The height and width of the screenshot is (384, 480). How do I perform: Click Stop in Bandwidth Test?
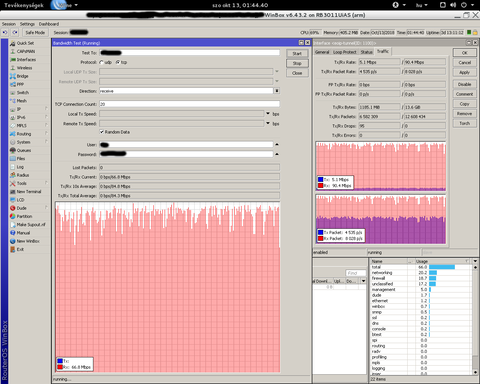(297, 63)
